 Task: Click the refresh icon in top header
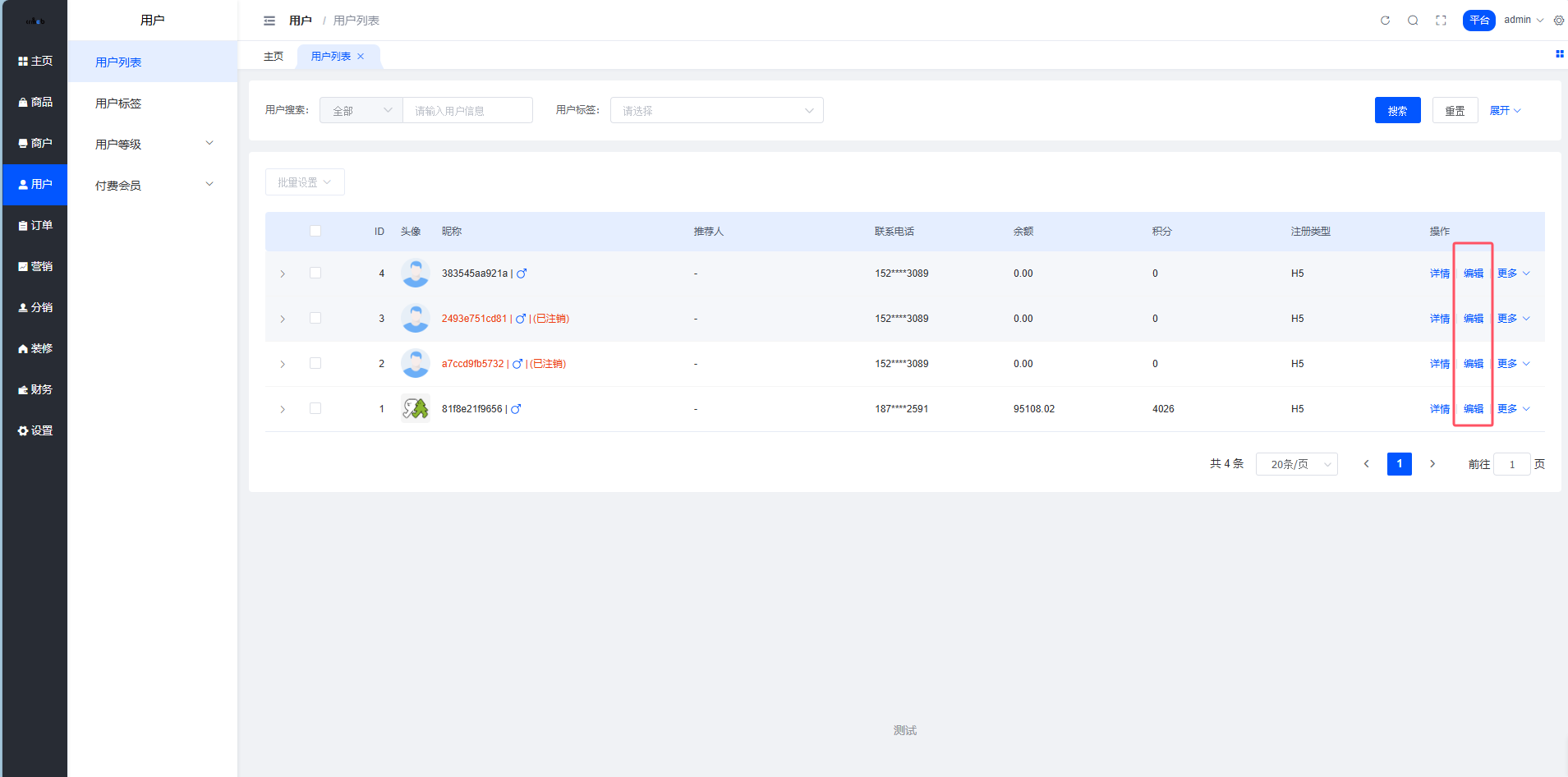coord(1385,21)
